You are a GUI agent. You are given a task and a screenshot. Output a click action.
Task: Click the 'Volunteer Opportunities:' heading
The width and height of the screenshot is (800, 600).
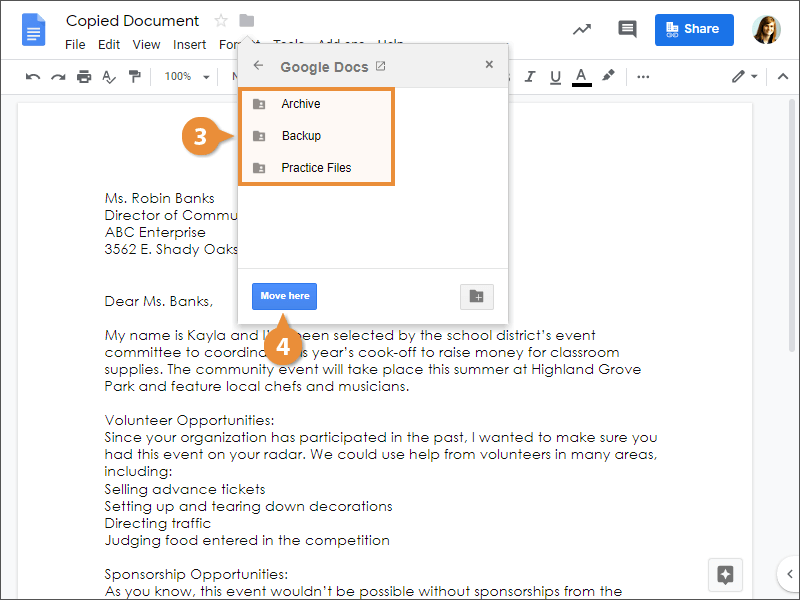point(189,420)
